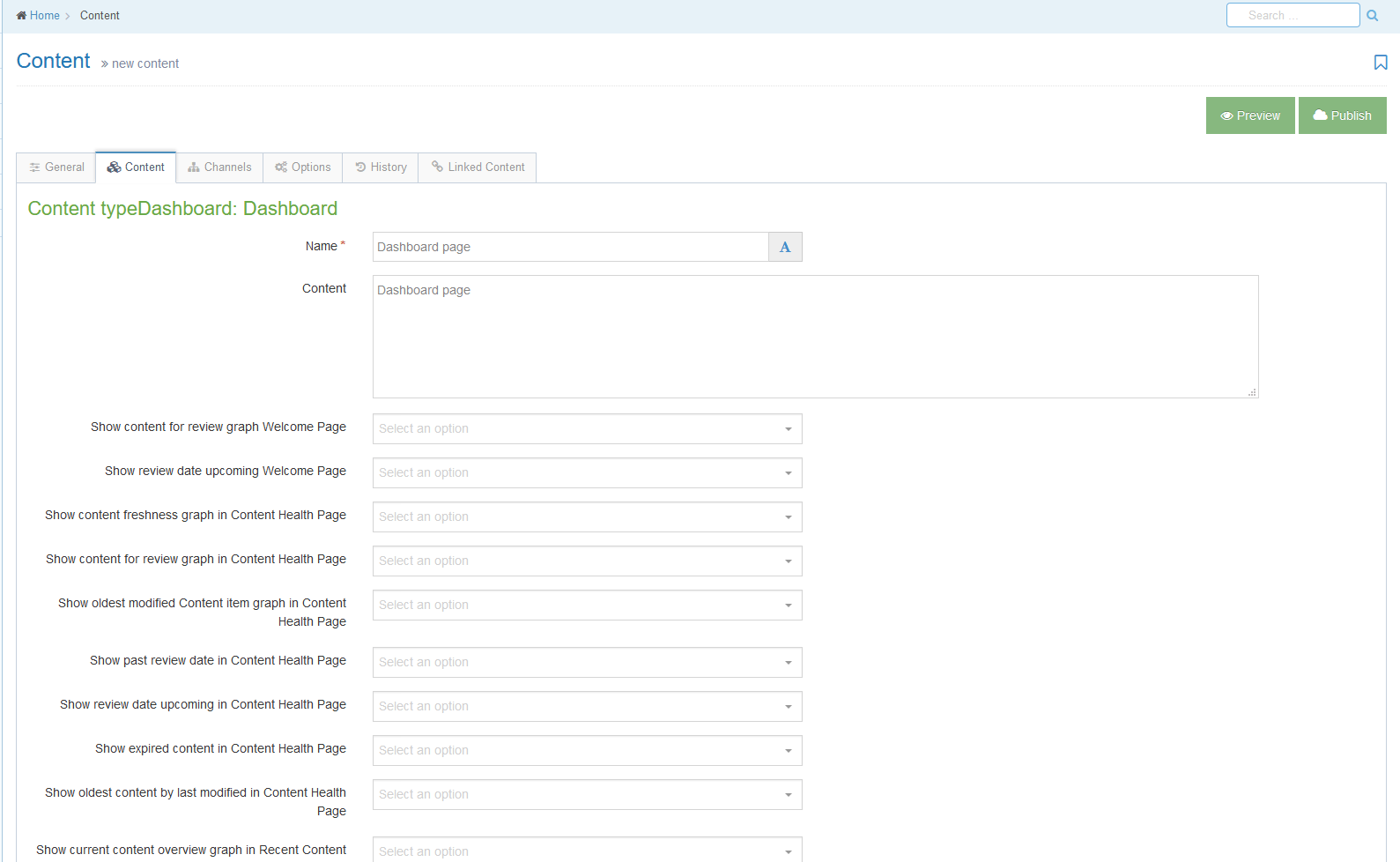Expand the Show oldest modified Content item graph dropdown
This screenshot has height=862, width=1400.
pyautogui.click(x=587, y=605)
